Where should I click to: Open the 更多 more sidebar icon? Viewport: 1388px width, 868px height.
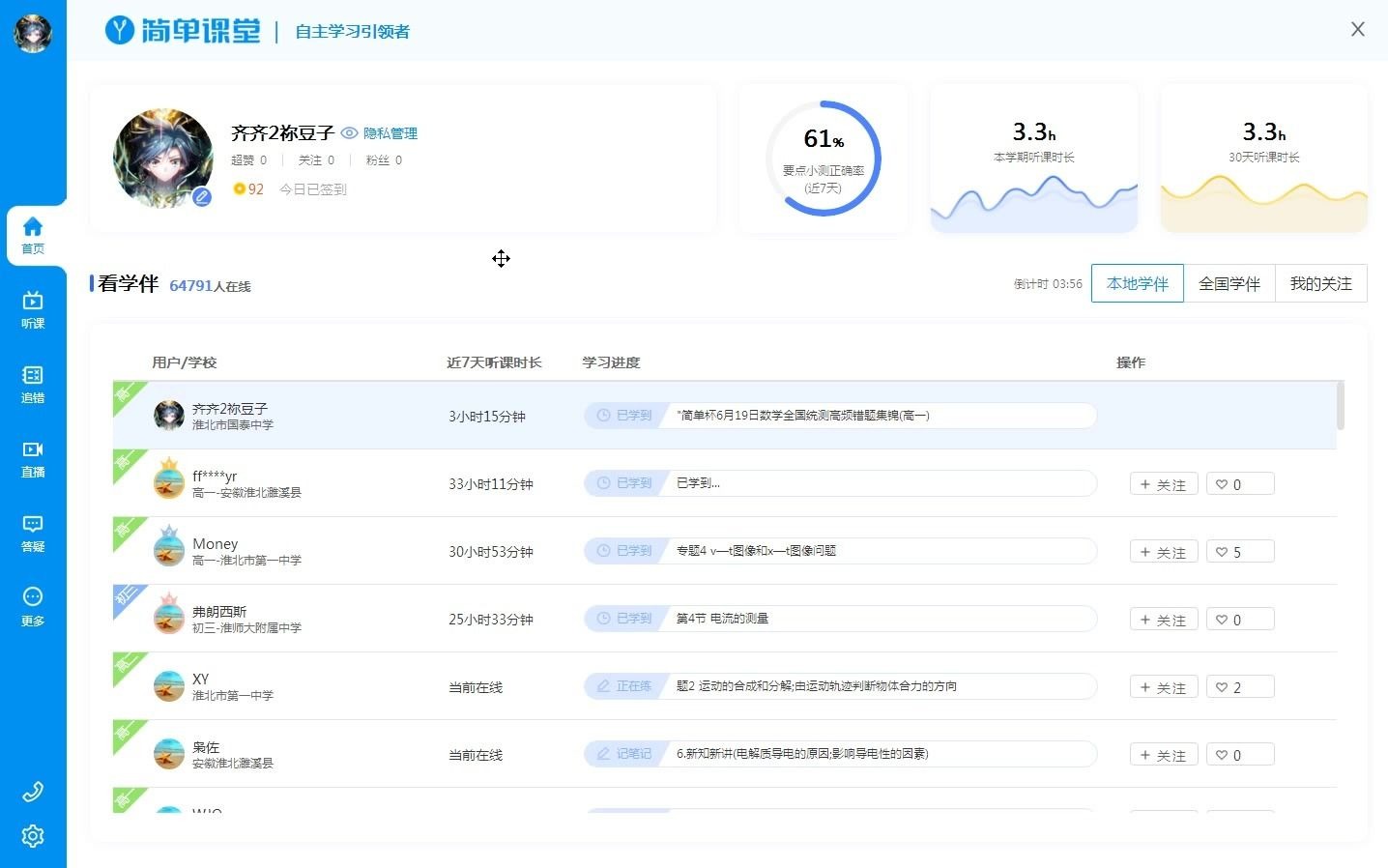(33, 607)
